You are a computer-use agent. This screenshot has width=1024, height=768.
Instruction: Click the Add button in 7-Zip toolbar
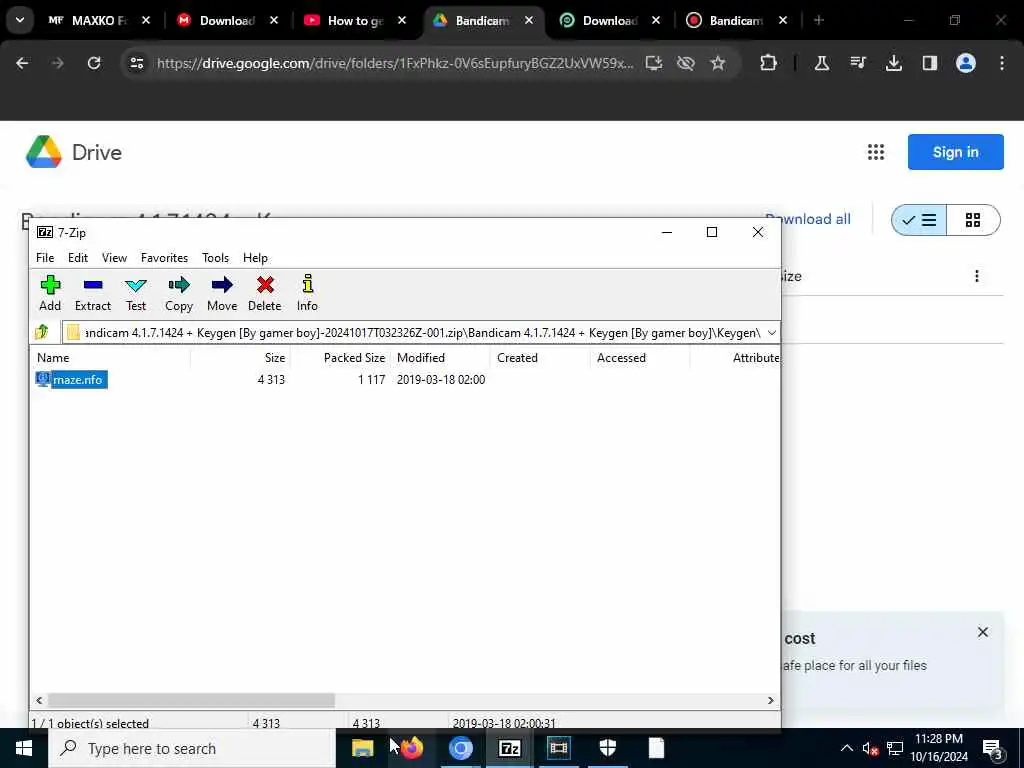pyautogui.click(x=50, y=293)
